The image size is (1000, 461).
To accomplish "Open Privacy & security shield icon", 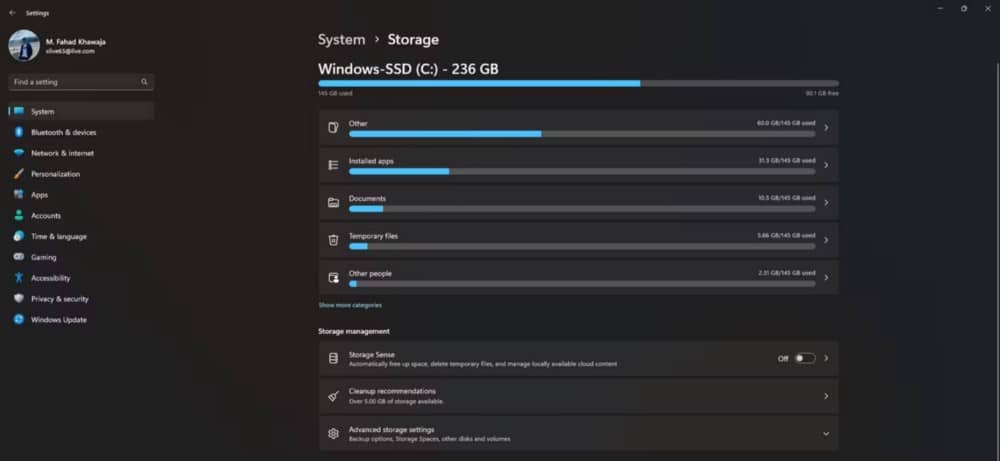I will [x=18, y=299].
